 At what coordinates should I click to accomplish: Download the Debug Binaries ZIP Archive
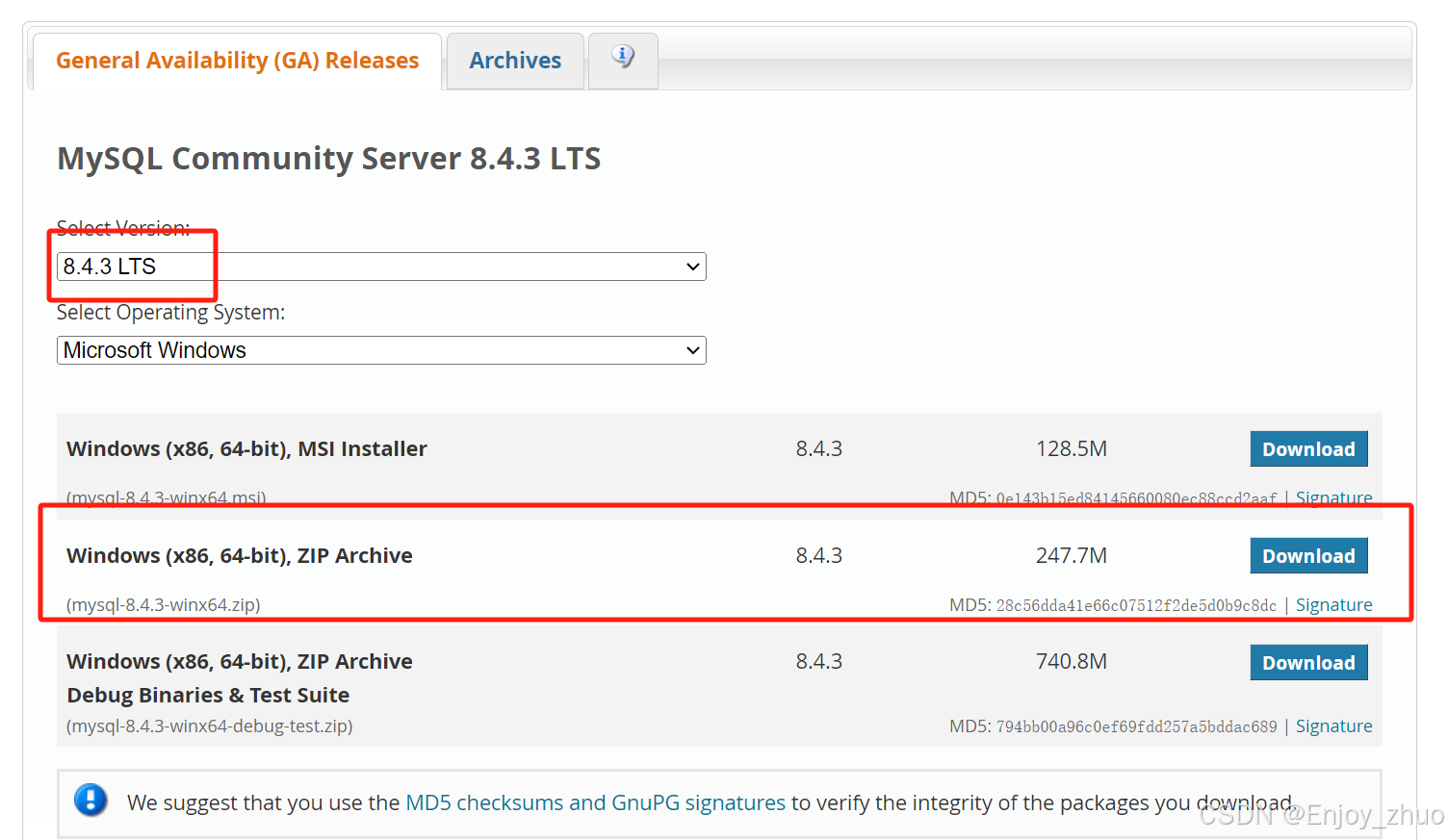coord(1308,663)
